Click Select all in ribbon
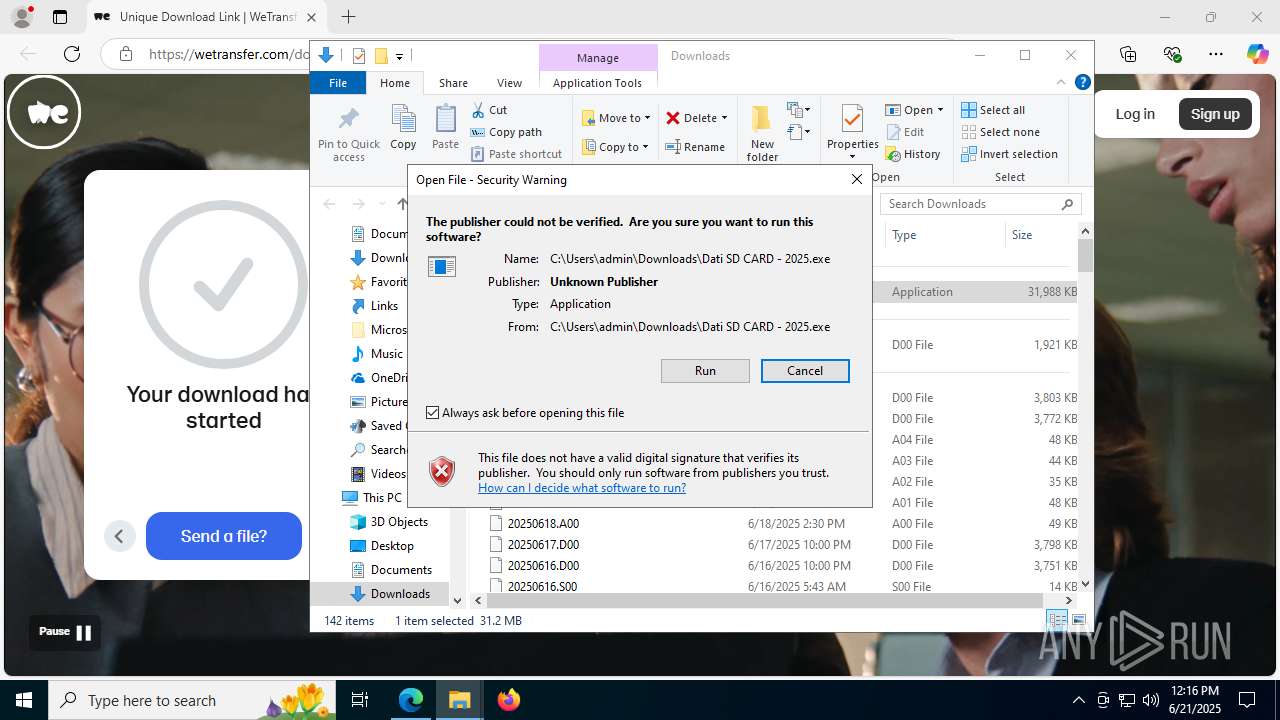Viewport: 1280px width, 720px height. (x=993, y=110)
